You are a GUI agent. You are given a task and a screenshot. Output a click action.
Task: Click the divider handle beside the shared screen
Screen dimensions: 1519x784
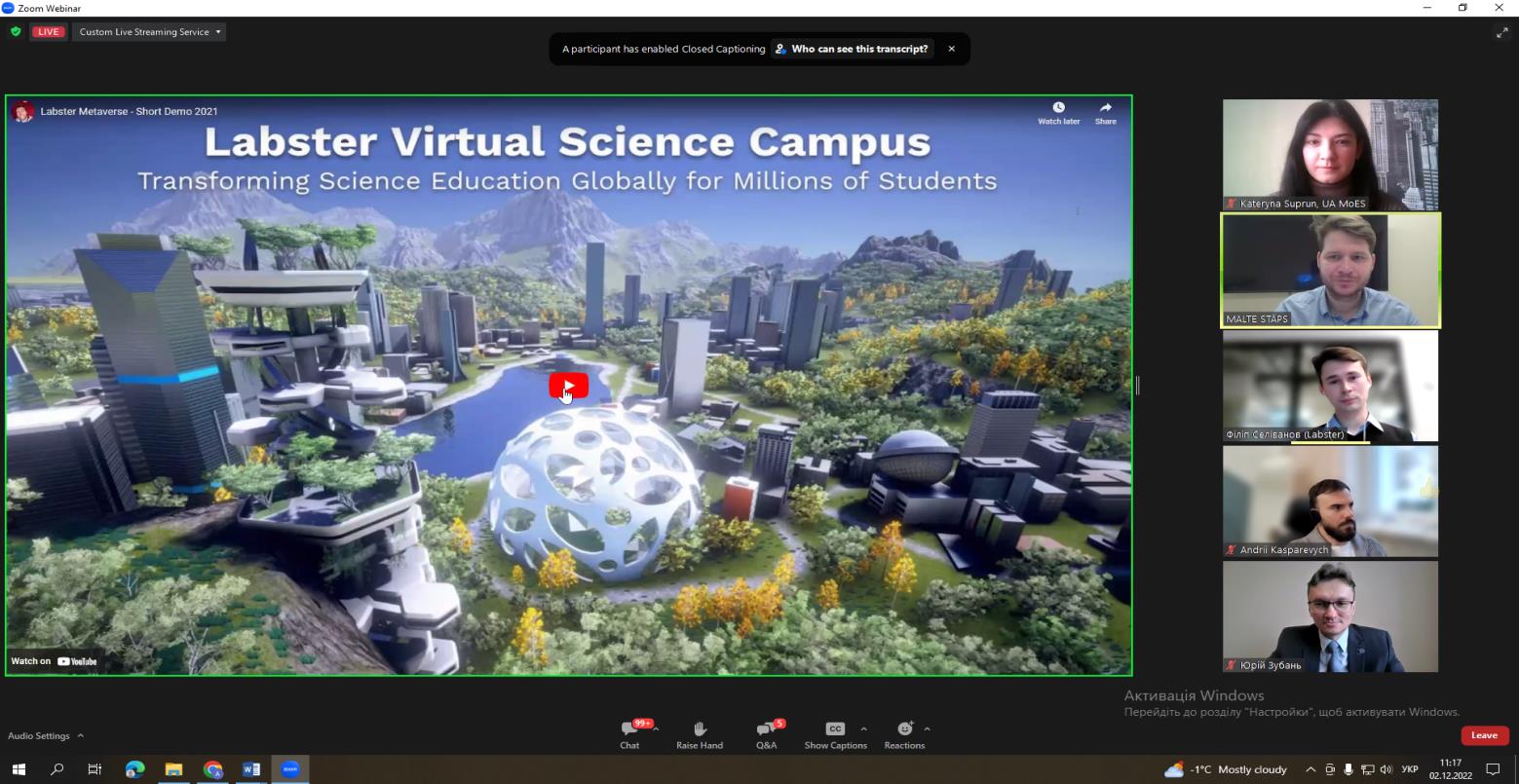point(1137,386)
